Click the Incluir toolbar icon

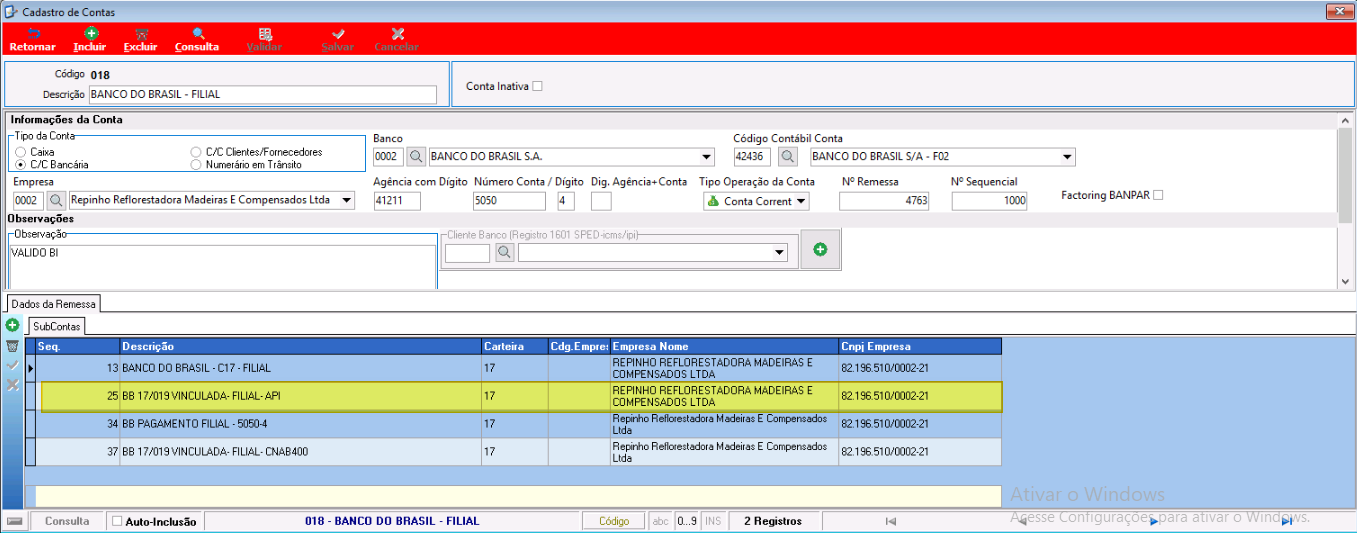pyautogui.click(x=90, y=33)
